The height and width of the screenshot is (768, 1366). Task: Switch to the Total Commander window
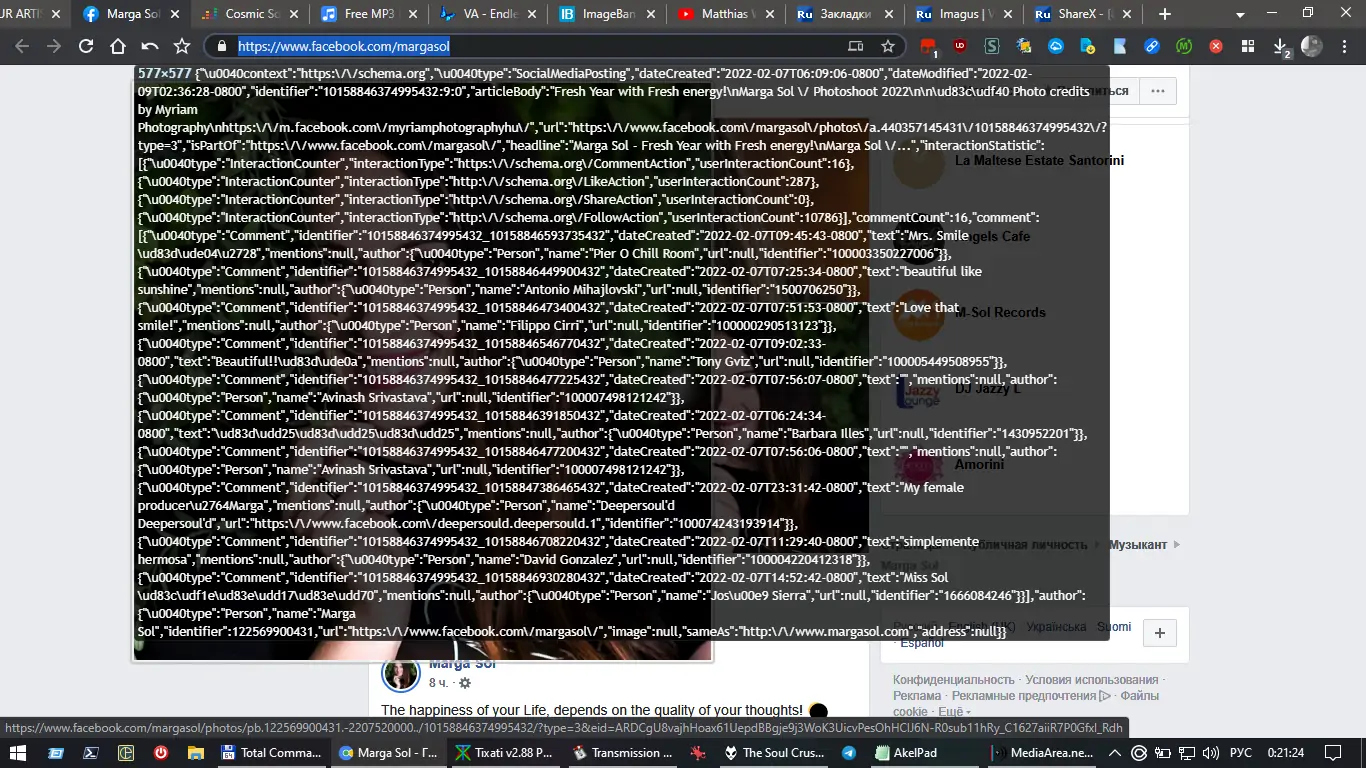click(x=272, y=752)
